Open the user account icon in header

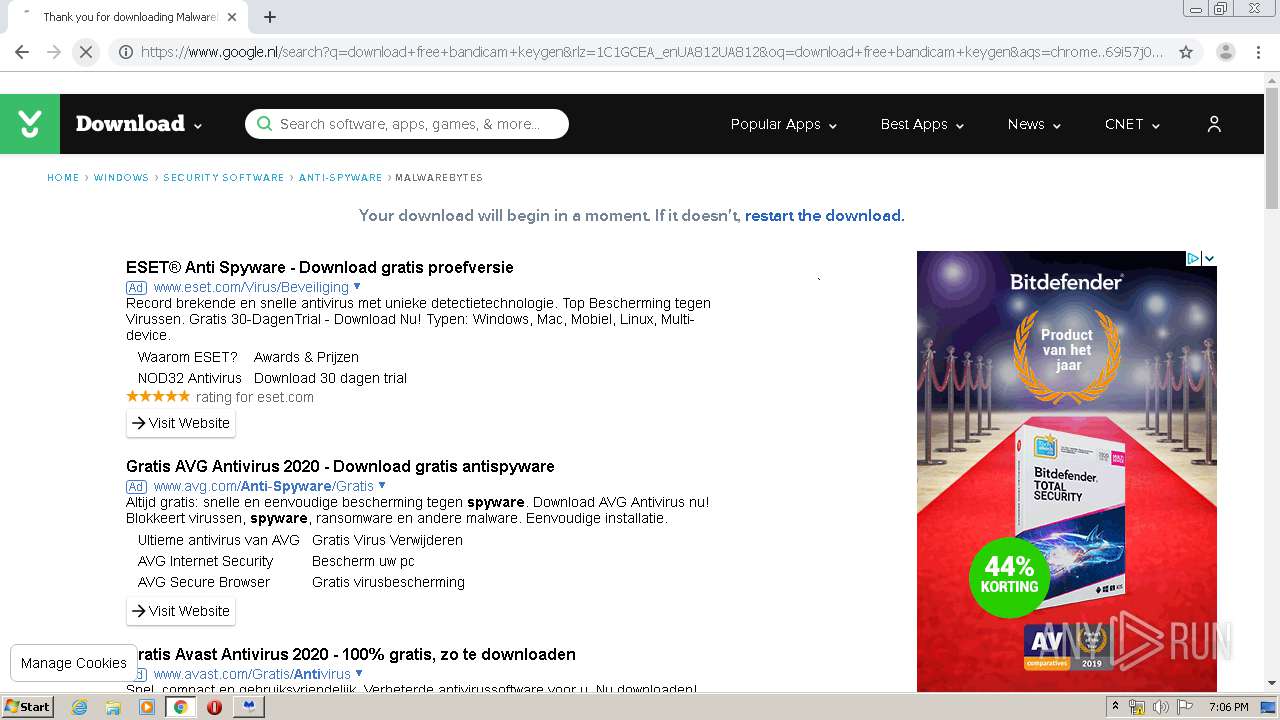1214,124
